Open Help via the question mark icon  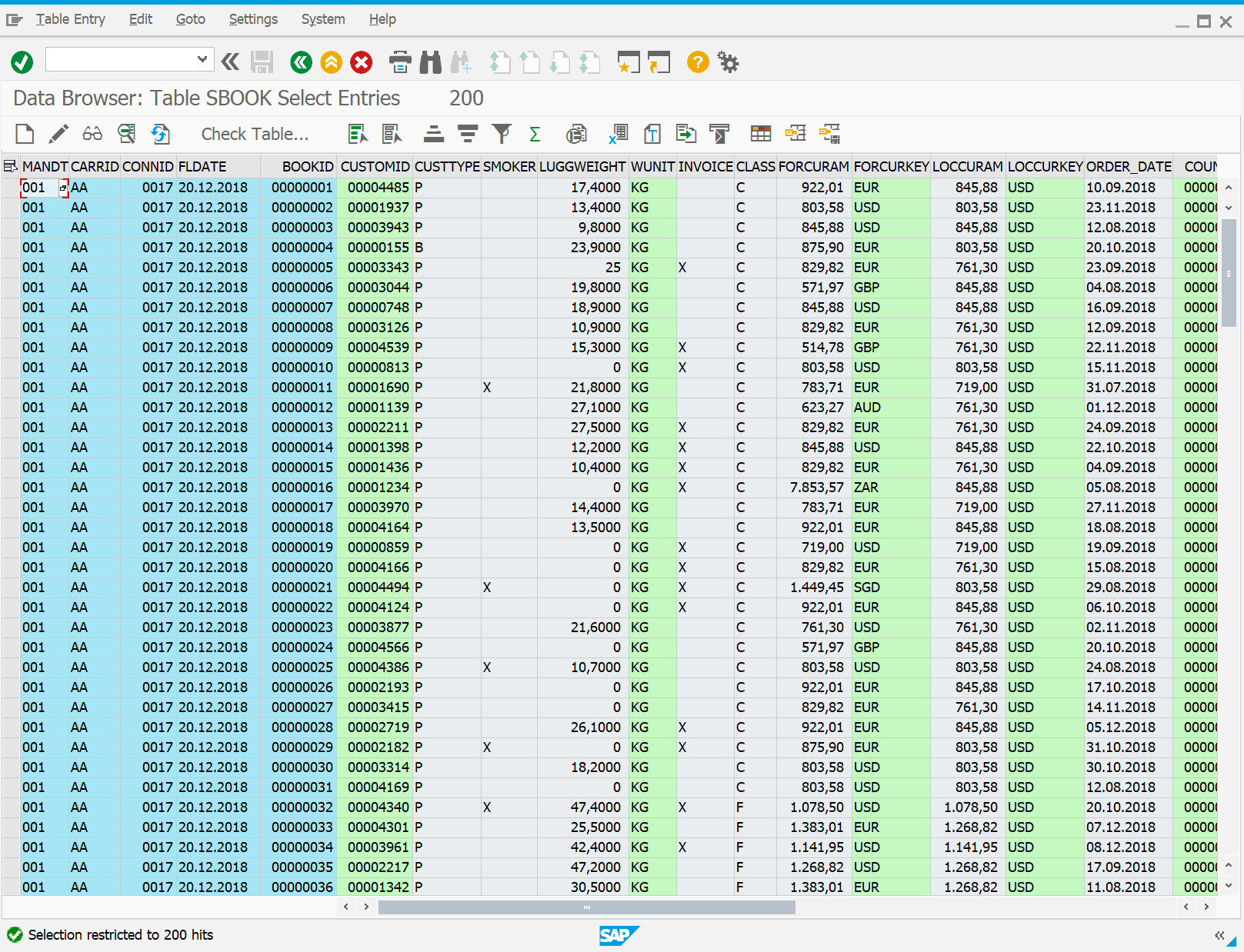(x=698, y=62)
